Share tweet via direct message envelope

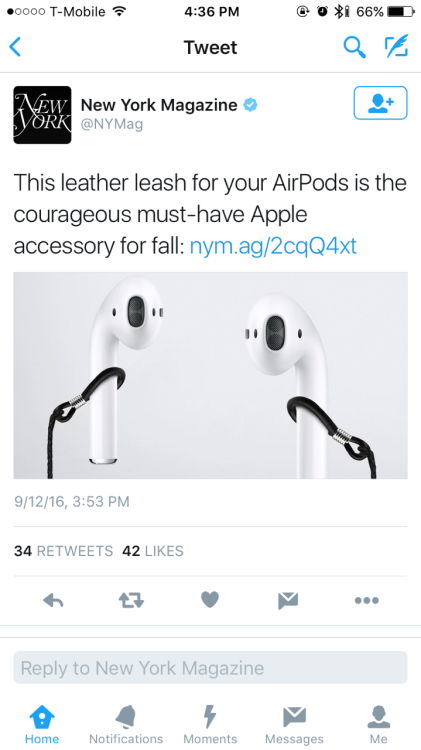(x=288, y=600)
